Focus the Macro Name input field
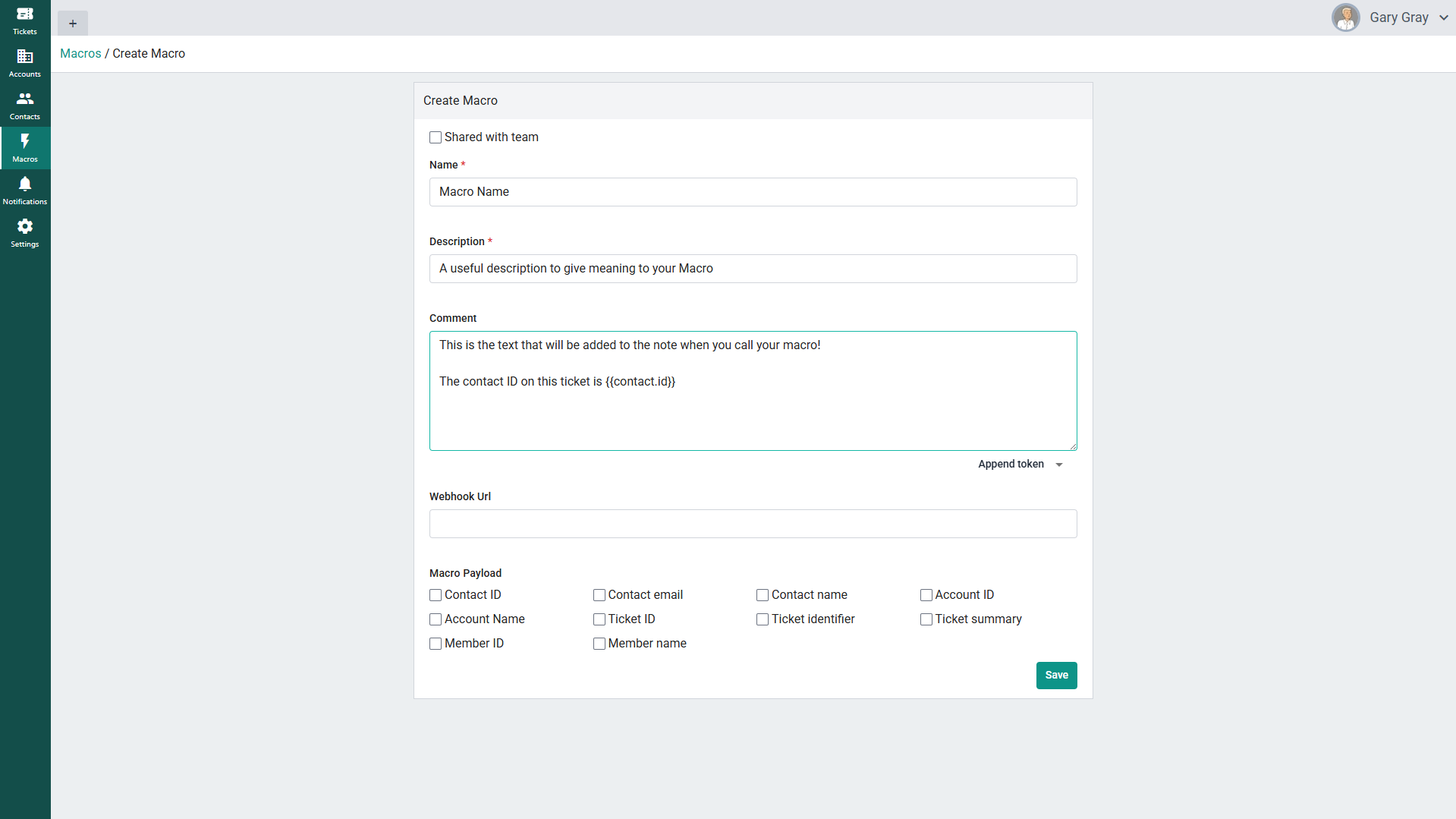The image size is (1456, 819). point(753,192)
